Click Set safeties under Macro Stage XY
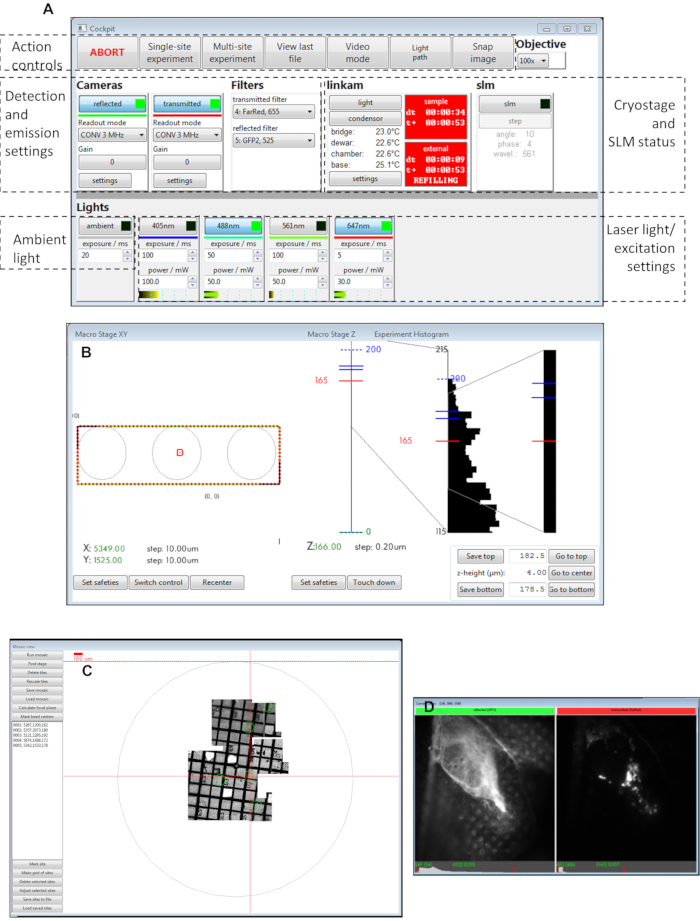The width and height of the screenshot is (700, 921). [x=100, y=583]
